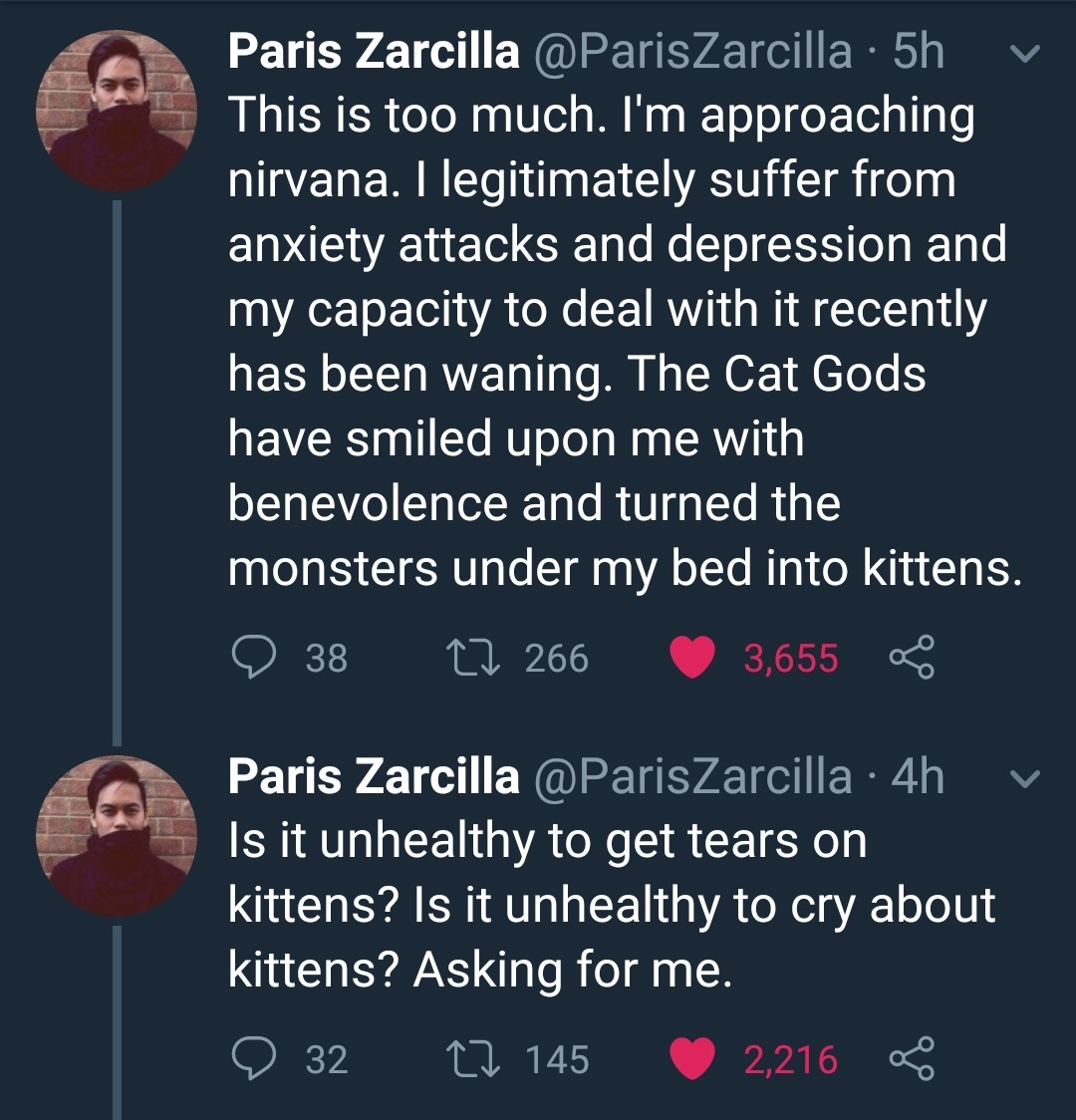Expand the options arrow on the 4h tweet
This screenshot has width=1076, height=1120.
point(1025,779)
